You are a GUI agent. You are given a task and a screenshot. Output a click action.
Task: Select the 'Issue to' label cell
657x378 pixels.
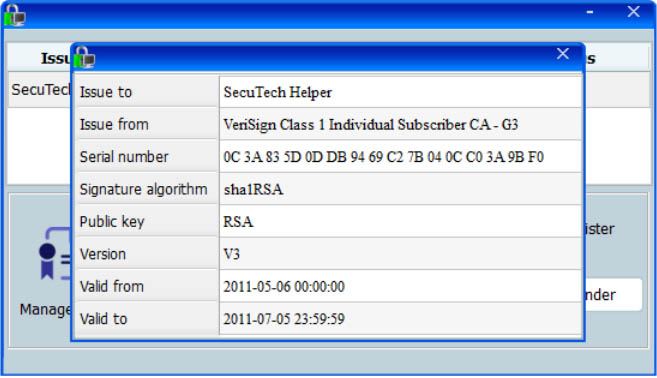tap(146, 92)
